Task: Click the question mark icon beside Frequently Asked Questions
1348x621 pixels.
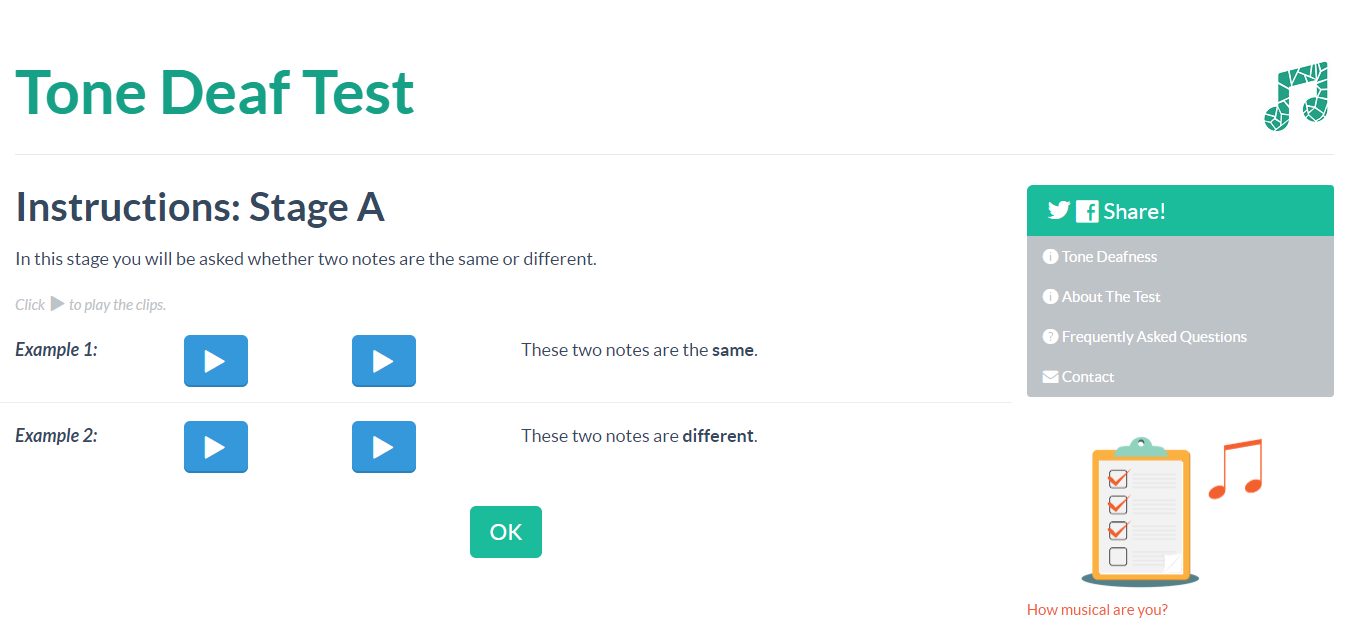Action: pyautogui.click(x=1051, y=336)
